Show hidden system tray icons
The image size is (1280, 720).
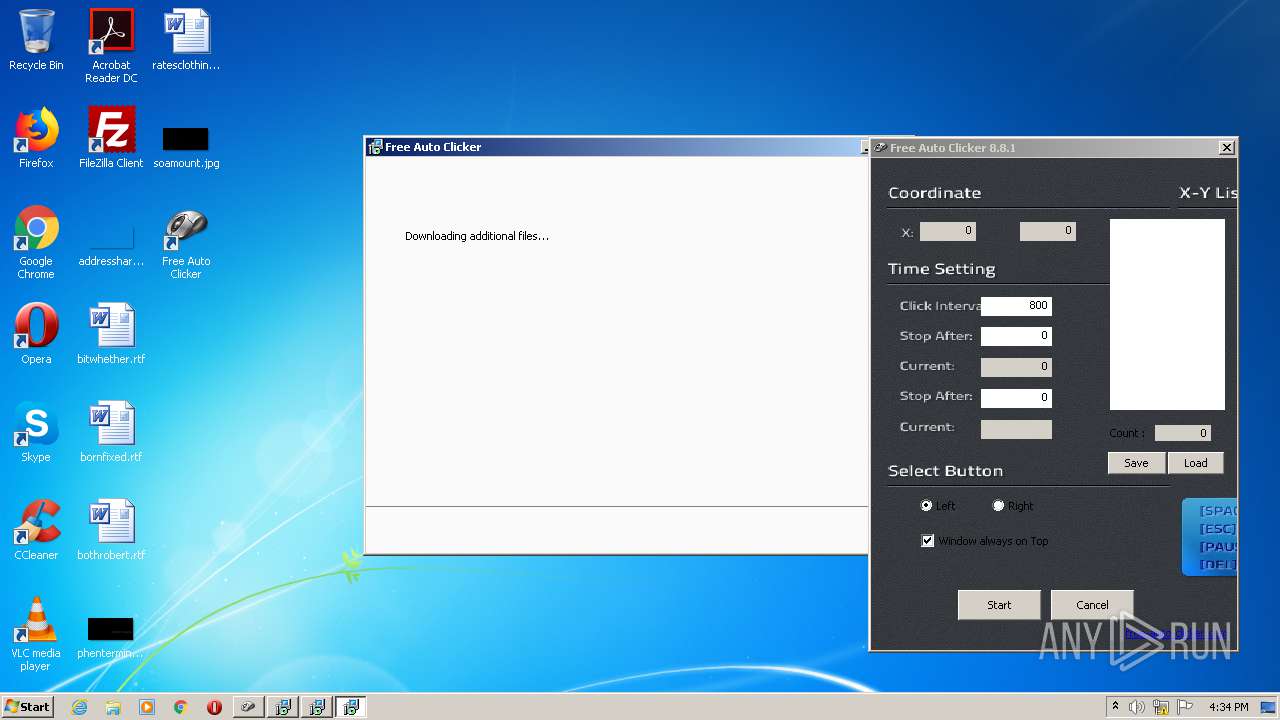coord(1115,706)
